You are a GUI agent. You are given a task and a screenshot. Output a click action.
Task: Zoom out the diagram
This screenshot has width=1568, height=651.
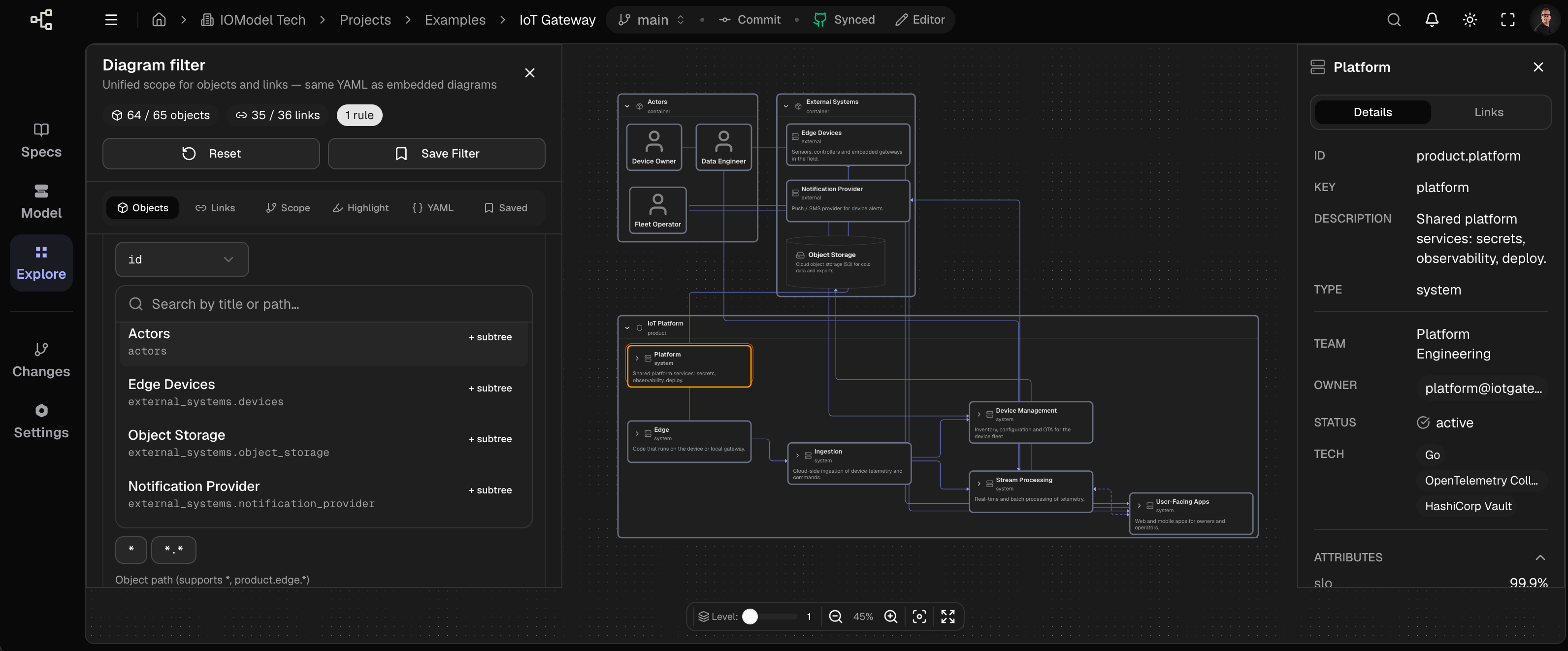click(x=835, y=617)
